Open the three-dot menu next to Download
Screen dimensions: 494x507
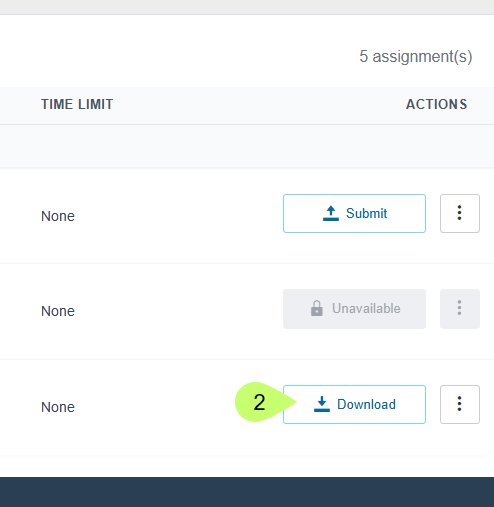pos(460,404)
